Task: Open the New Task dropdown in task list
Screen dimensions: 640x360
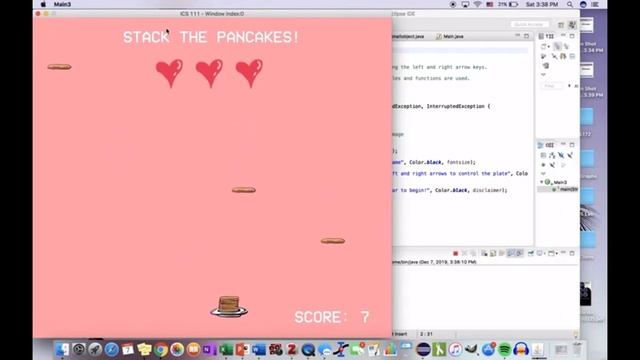Action: tap(549, 47)
